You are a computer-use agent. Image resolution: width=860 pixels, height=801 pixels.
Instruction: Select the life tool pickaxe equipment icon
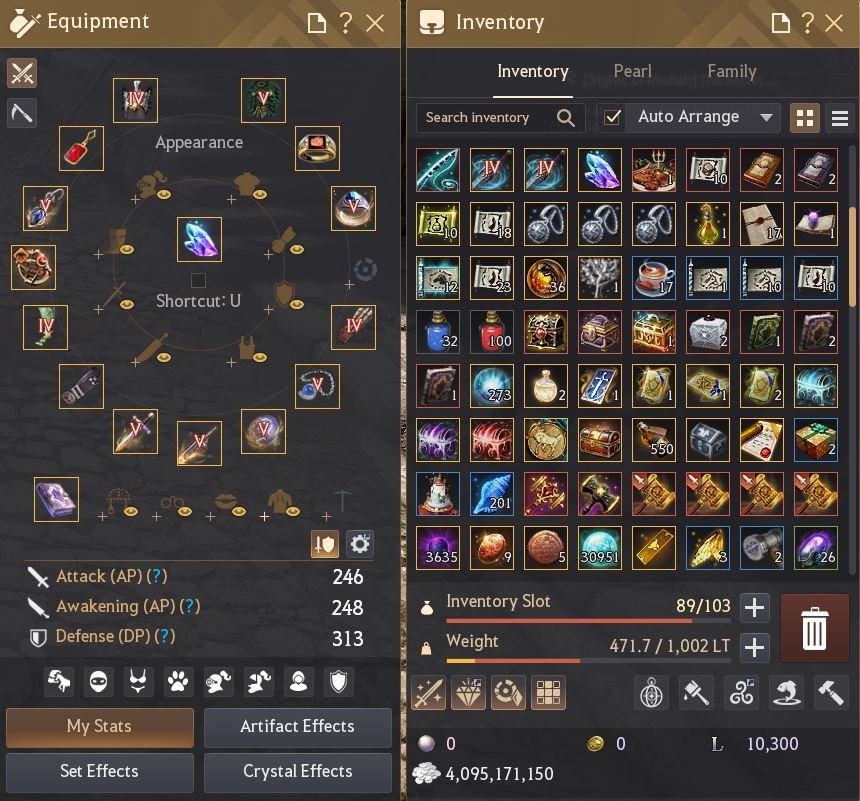(x=22, y=113)
